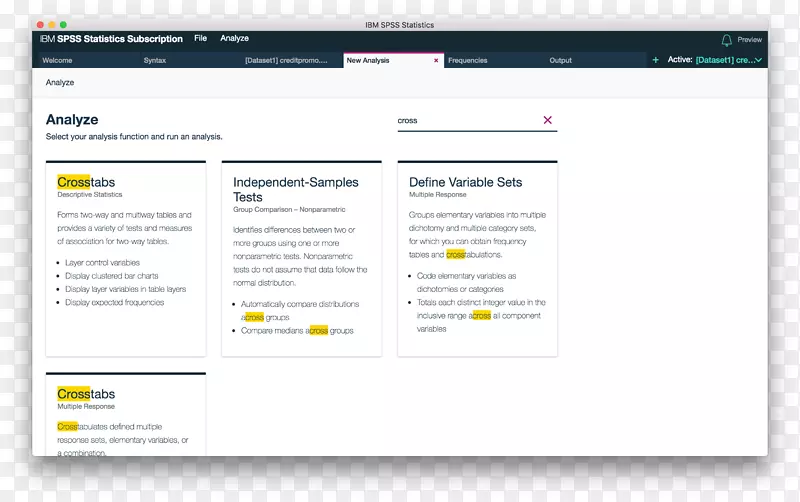Click 'Display clustered bar charts' bullet text
The height and width of the screenshot is (502, 800).
(111, 276)
